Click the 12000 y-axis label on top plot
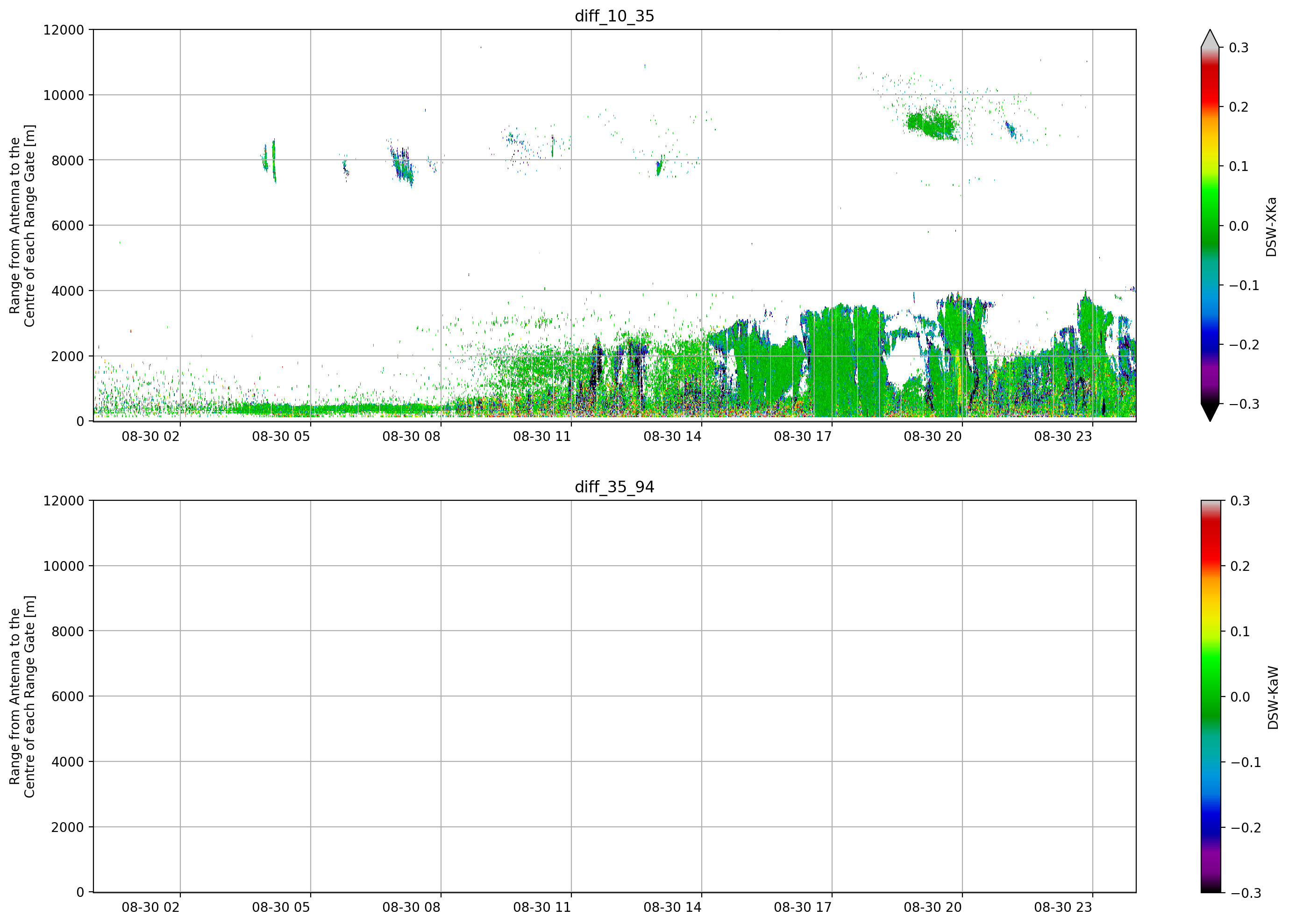This screenshot has width=1289, height=924. (64, 29)
